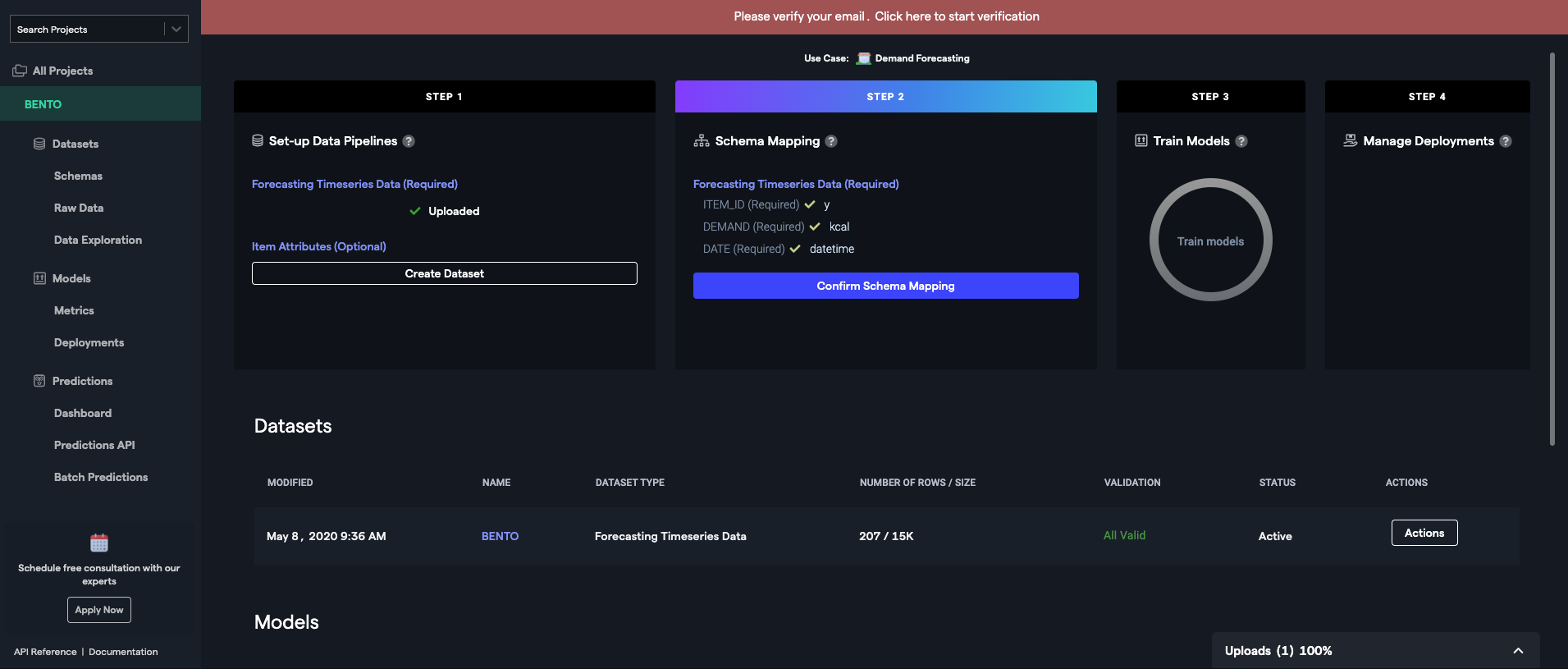Click Create Dataset button

(x=445, y=273)
